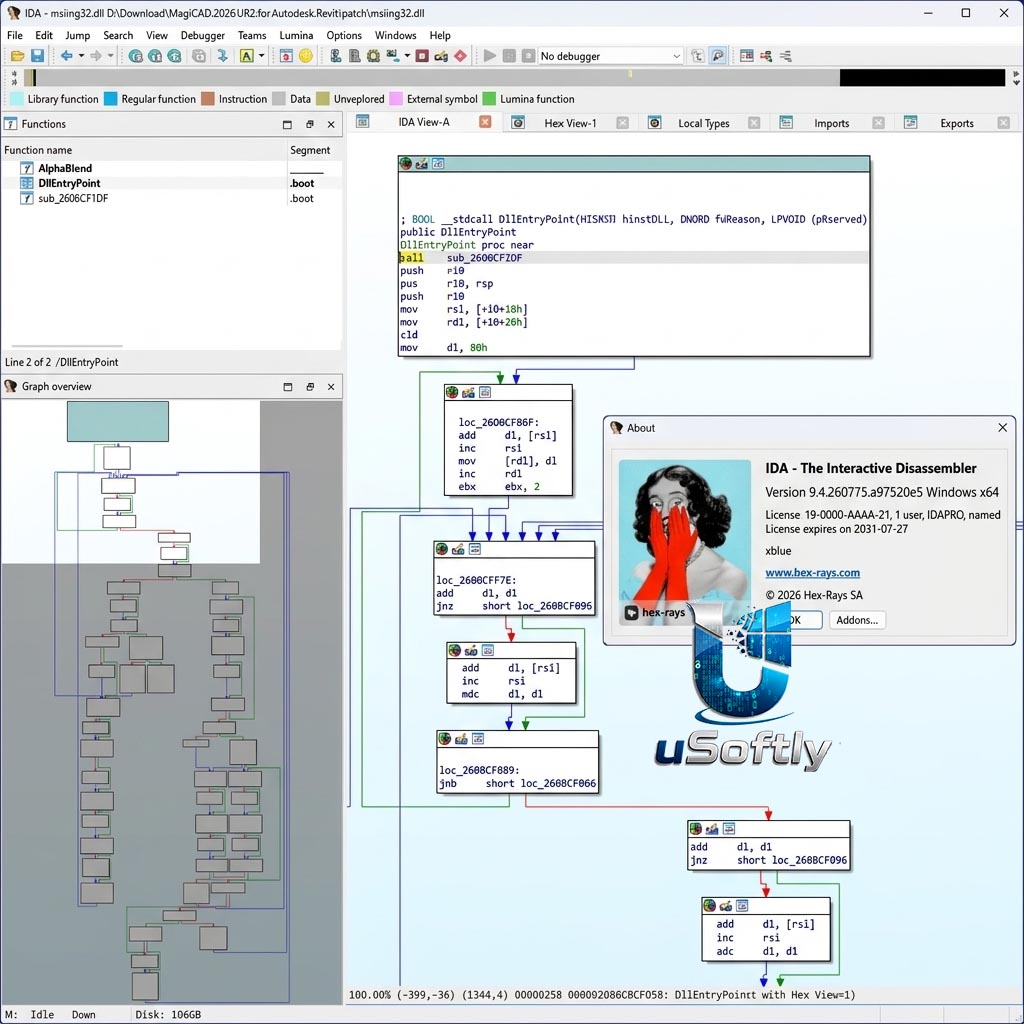
Task: Open the Lumina menu
Action: click(296, 35)
